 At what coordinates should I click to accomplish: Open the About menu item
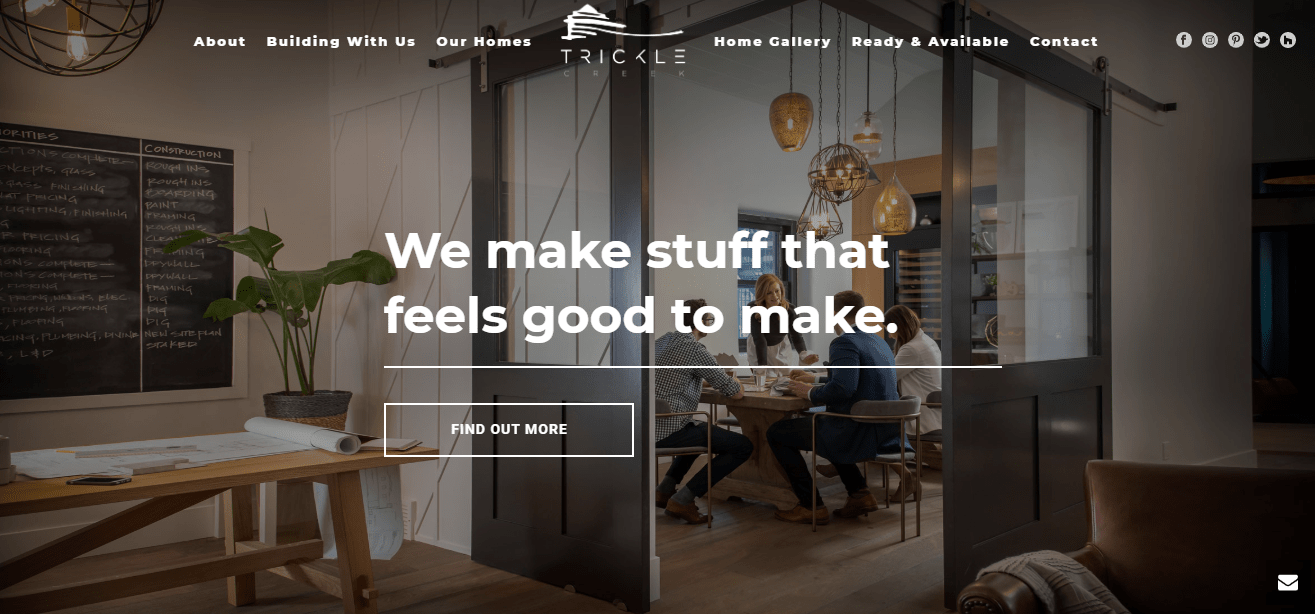click(220, 41)
